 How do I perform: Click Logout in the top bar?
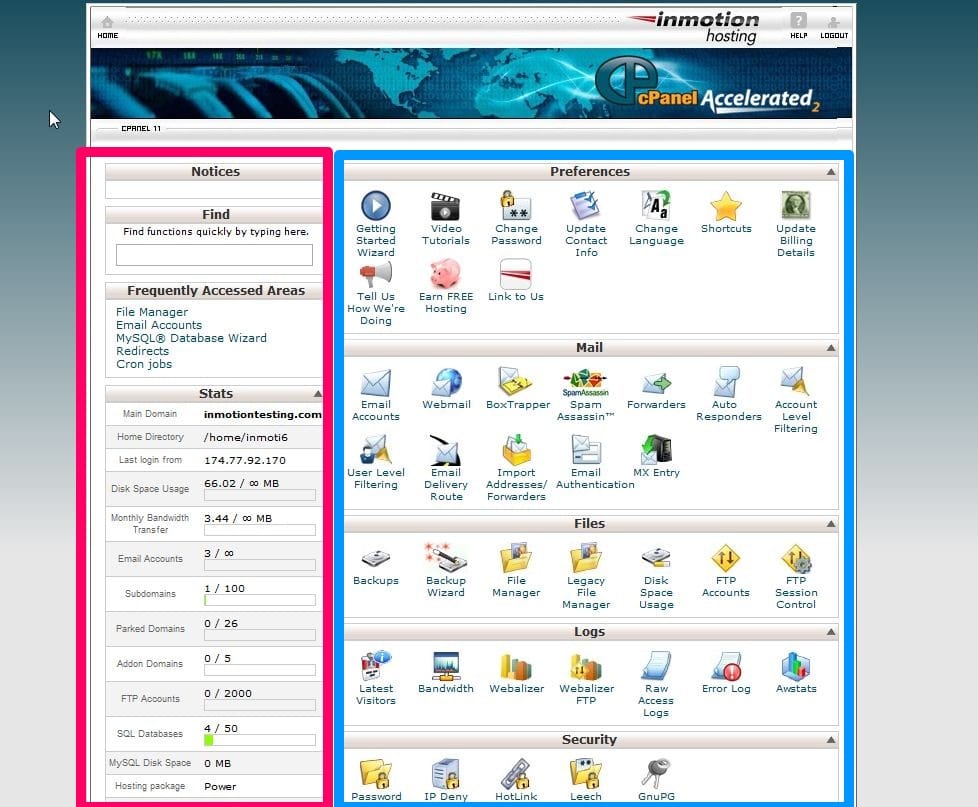pyautogui.click(x=834, y=27)
